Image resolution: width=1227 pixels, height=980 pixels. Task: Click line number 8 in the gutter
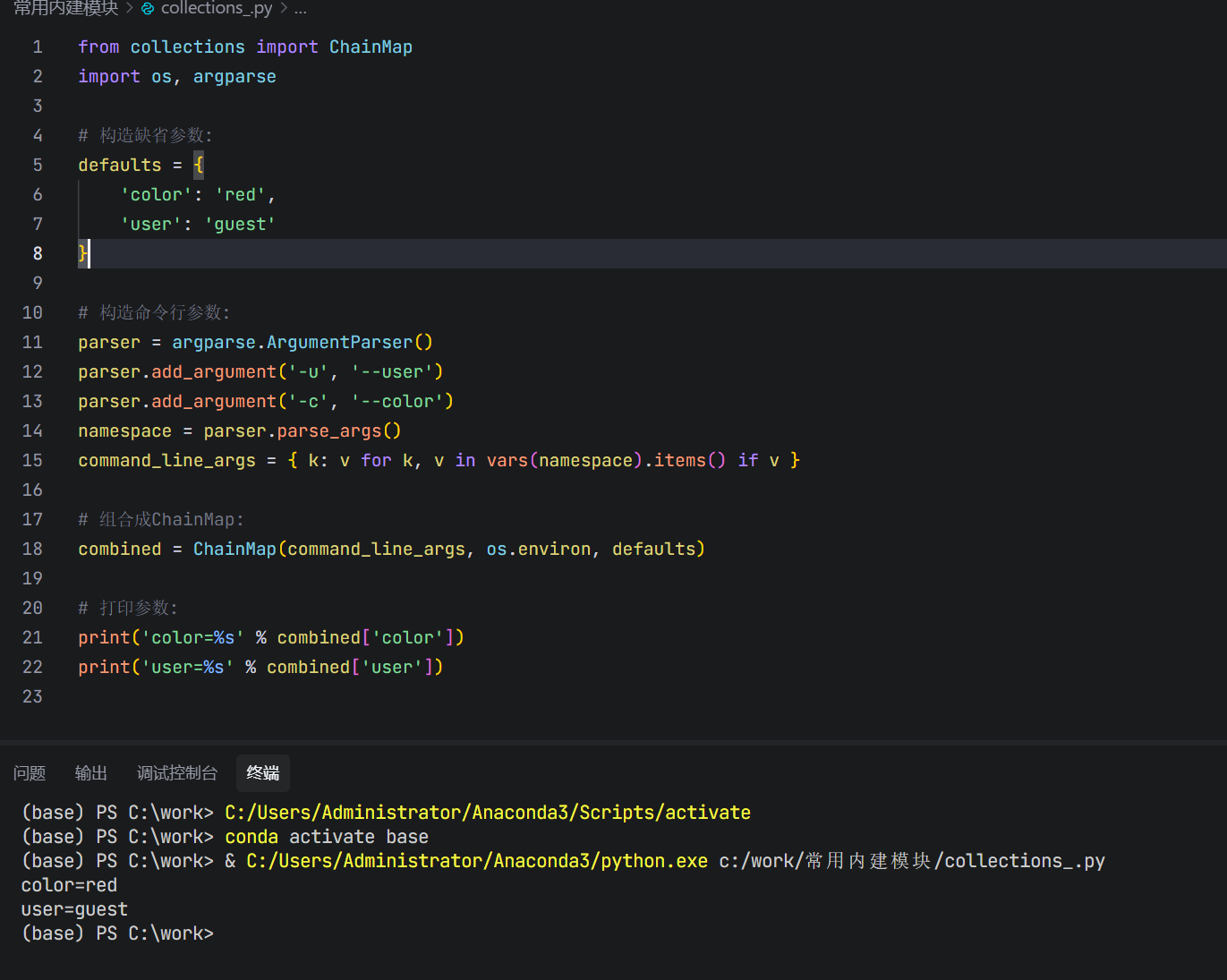pyautogui.click(x=38, y=253)
